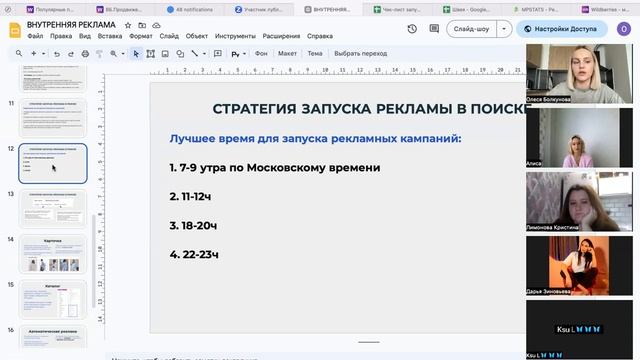
Task: Select slide 14 Карточка thumbnail
Action: (x=53, y=254)
